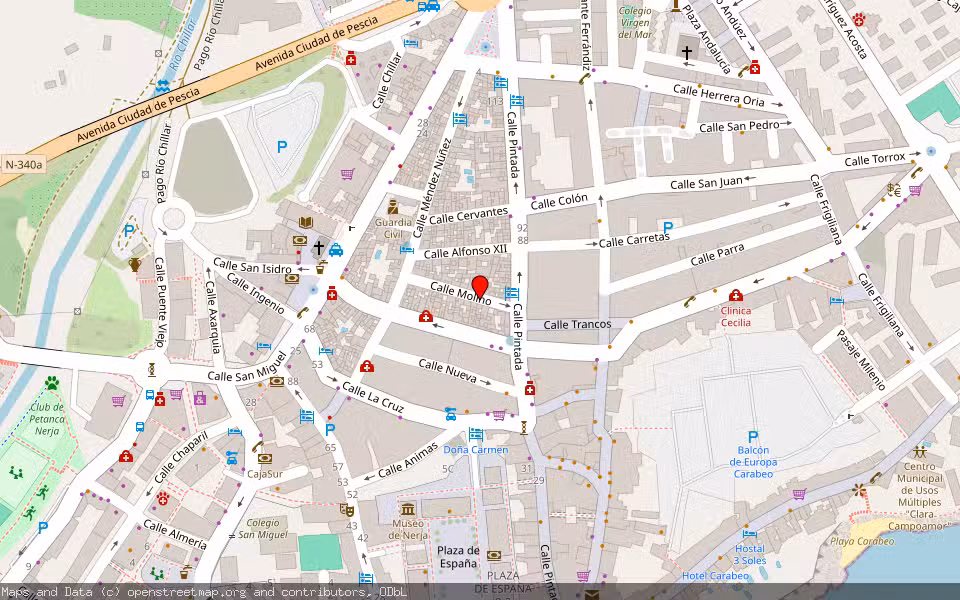Image resolution: width=960 pixels, height=600 pixels.
Task: Click the telephone icon beside Calle Ingenio
Action: 302,313
